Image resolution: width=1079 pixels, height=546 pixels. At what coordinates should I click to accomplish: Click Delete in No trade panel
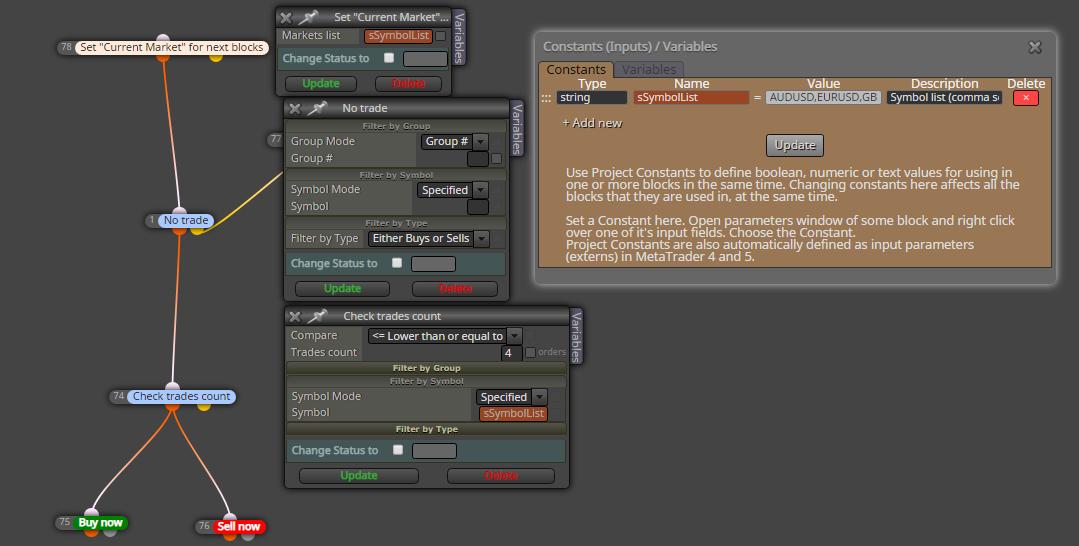pyautogui.click(x=455, y=288)
